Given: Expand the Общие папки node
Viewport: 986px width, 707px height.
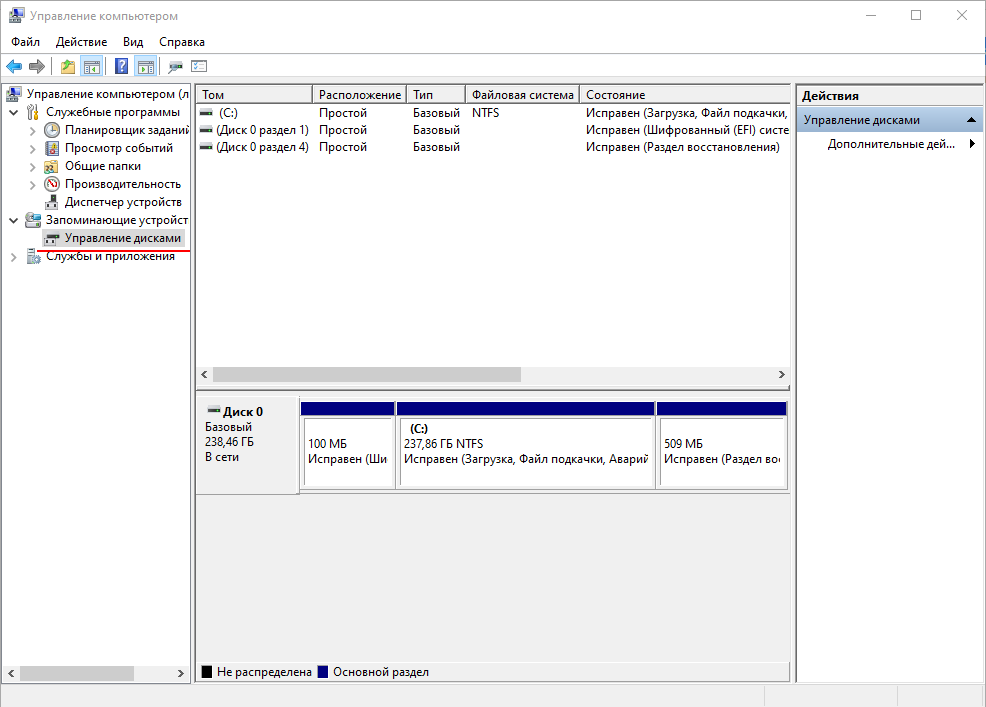Looking at the screenshot, I should [x=33, y=167].
